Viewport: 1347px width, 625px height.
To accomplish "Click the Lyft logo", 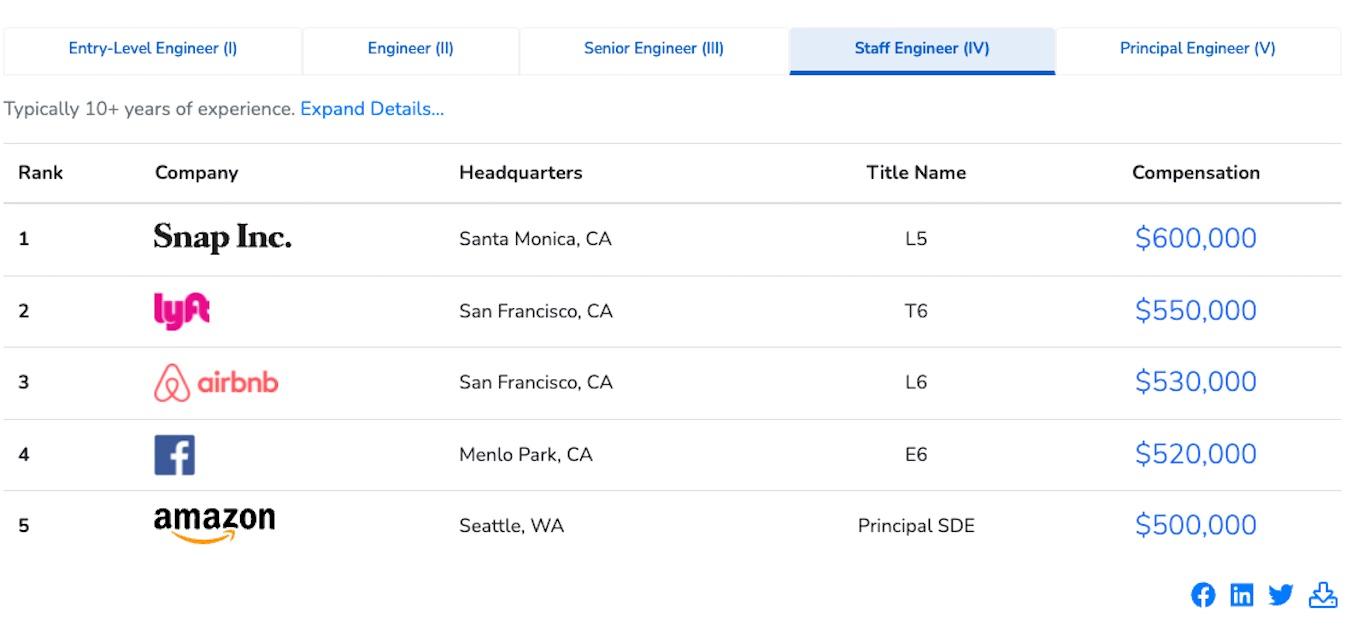I will [181, 310].
